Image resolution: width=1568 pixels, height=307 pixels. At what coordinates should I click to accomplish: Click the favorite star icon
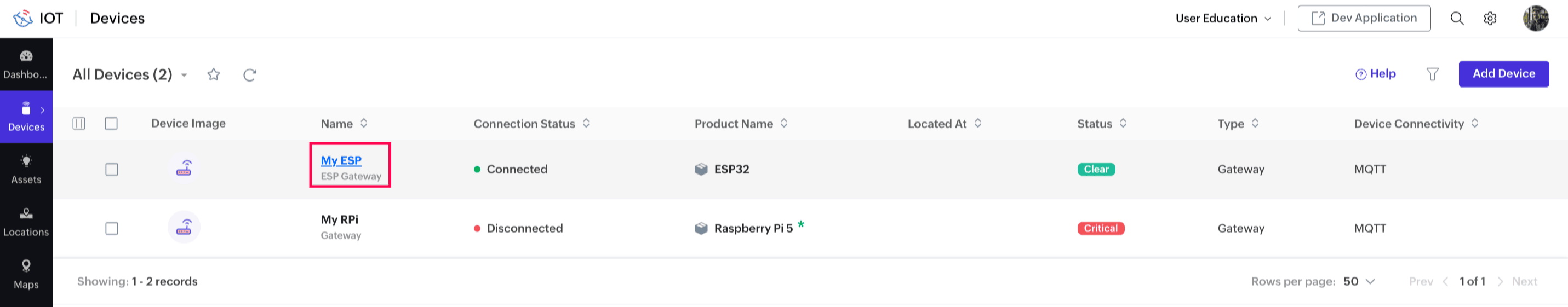214,74
